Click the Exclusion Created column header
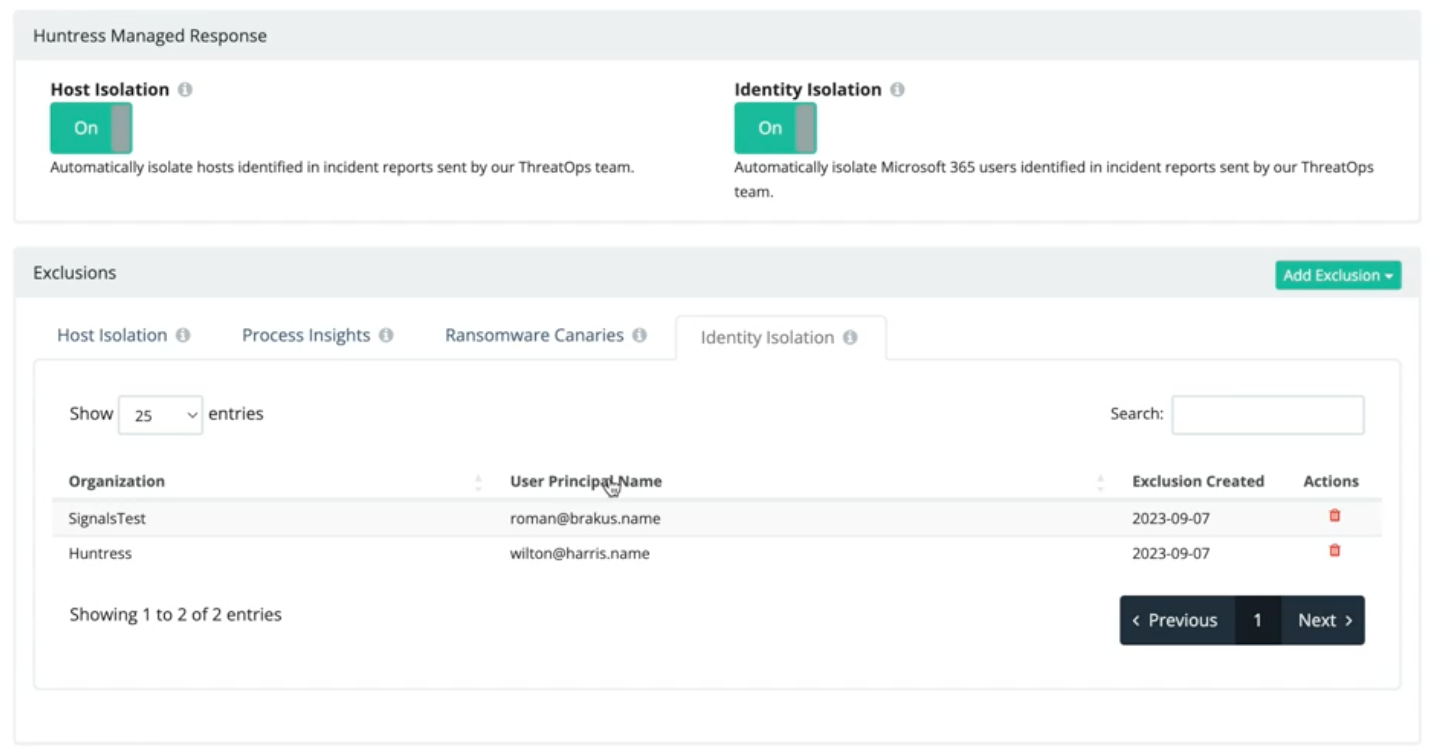Screen dimensions: 1436x756 coord(1198,482)
